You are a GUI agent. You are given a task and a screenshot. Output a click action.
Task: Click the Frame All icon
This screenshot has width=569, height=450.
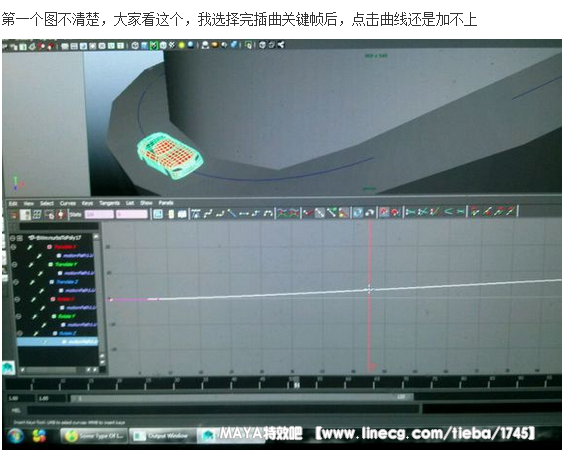158,214
